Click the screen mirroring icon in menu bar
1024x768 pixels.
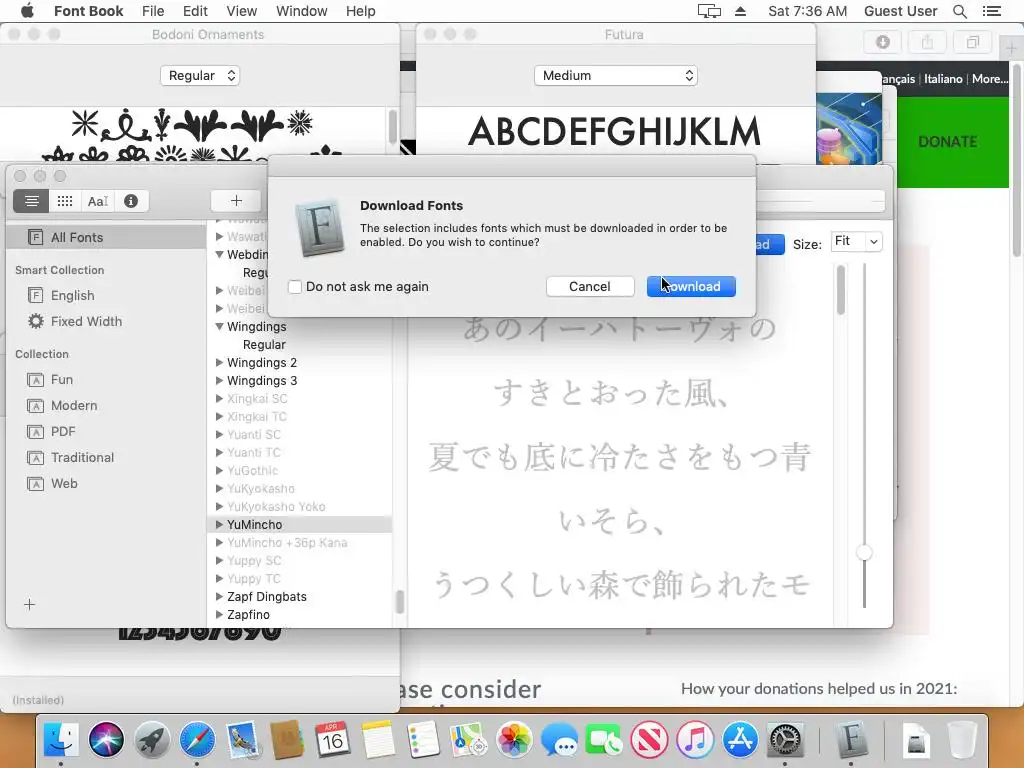tap(709, 11)
